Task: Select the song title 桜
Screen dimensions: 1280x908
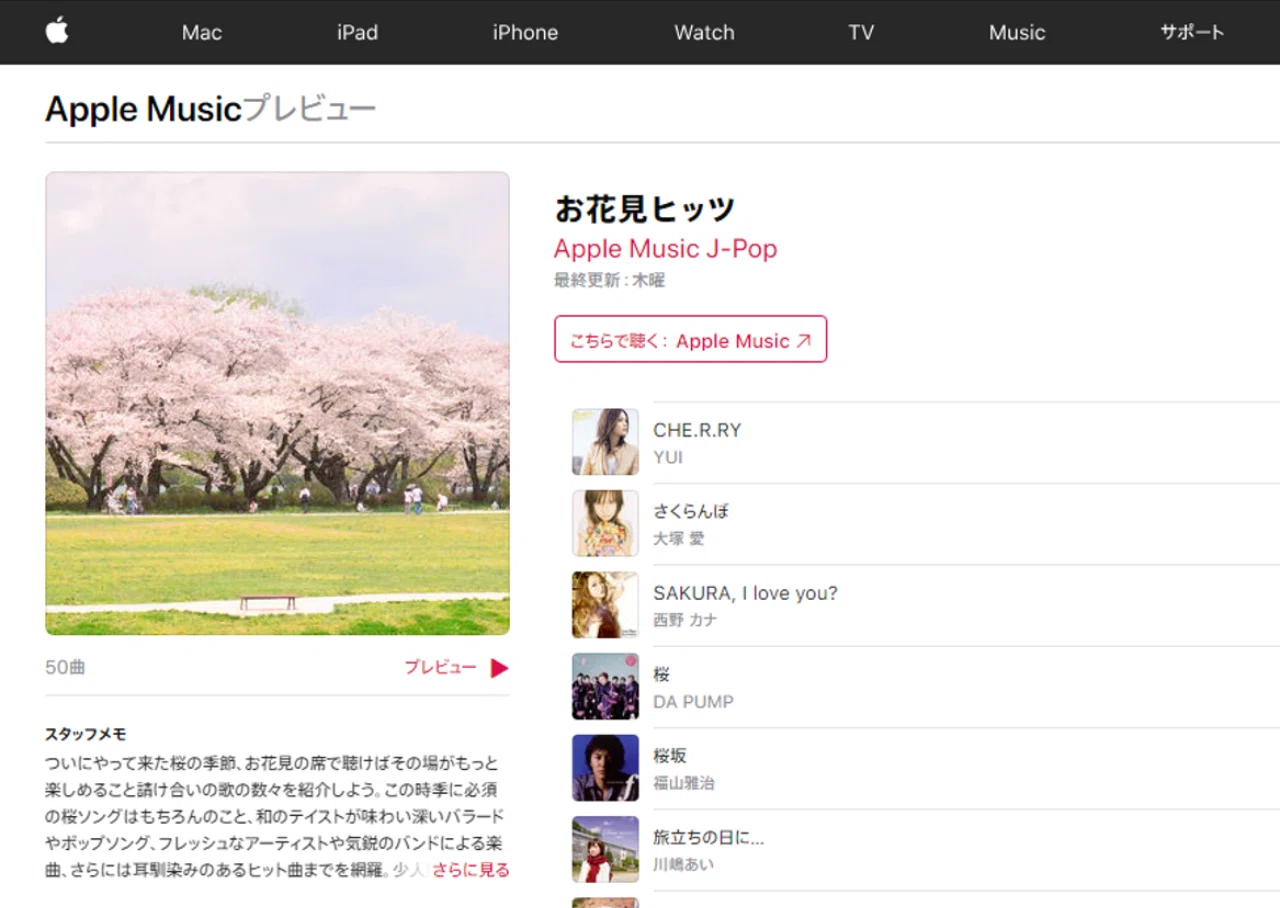Action: [662, 674]
